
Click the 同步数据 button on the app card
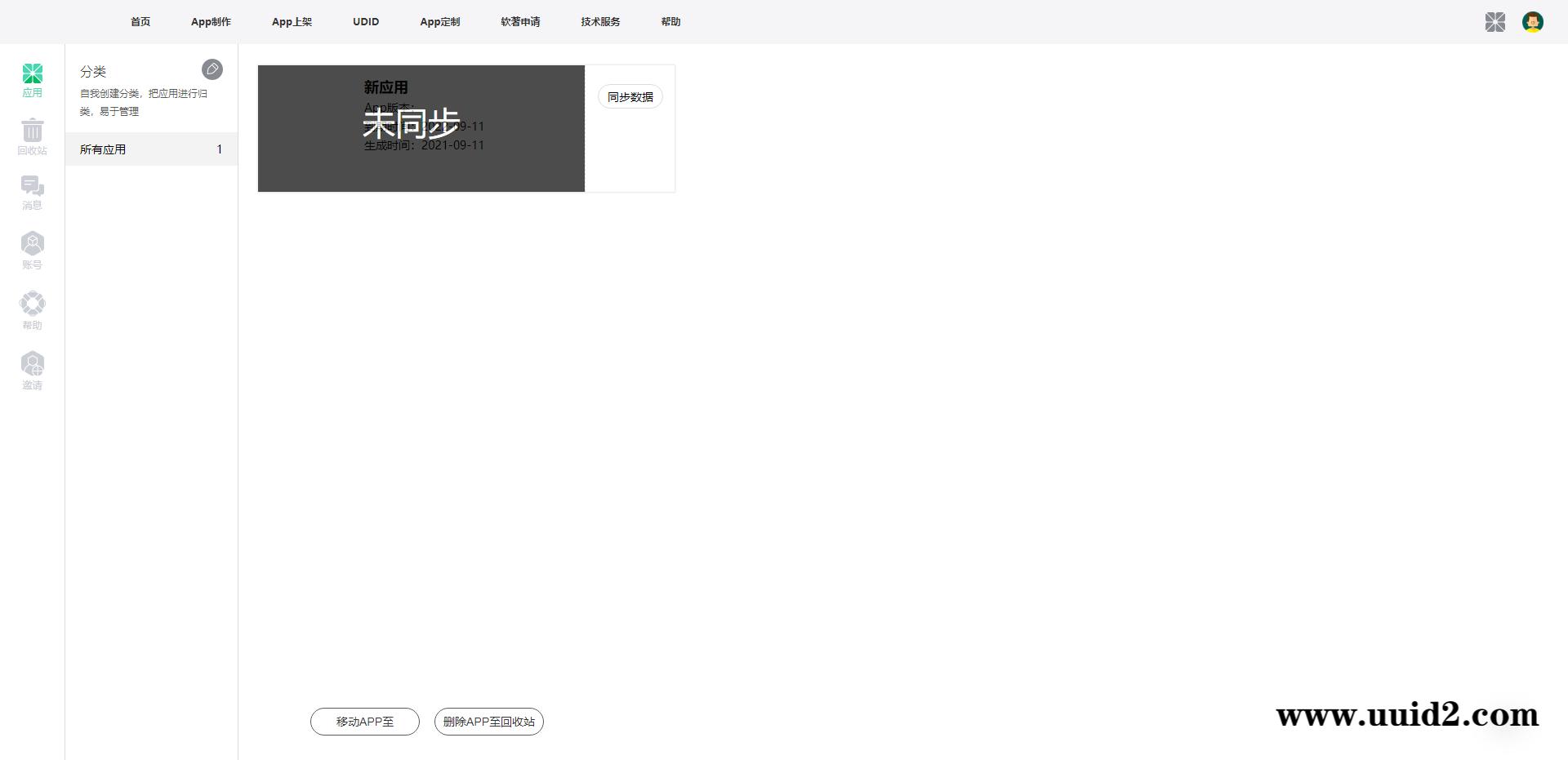pyautogui.click(x=630, y=96)
